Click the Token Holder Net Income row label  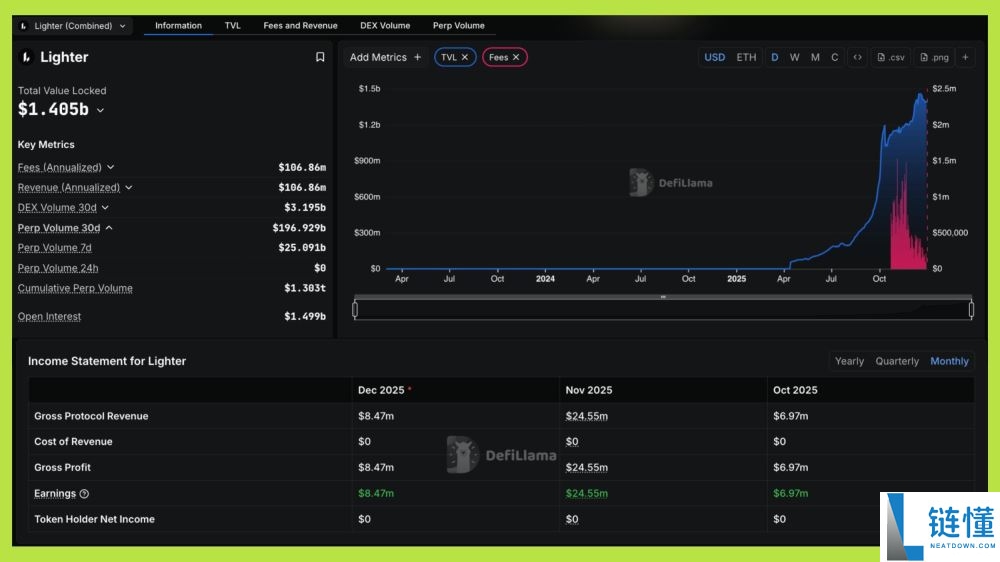[x=94, y=519]
